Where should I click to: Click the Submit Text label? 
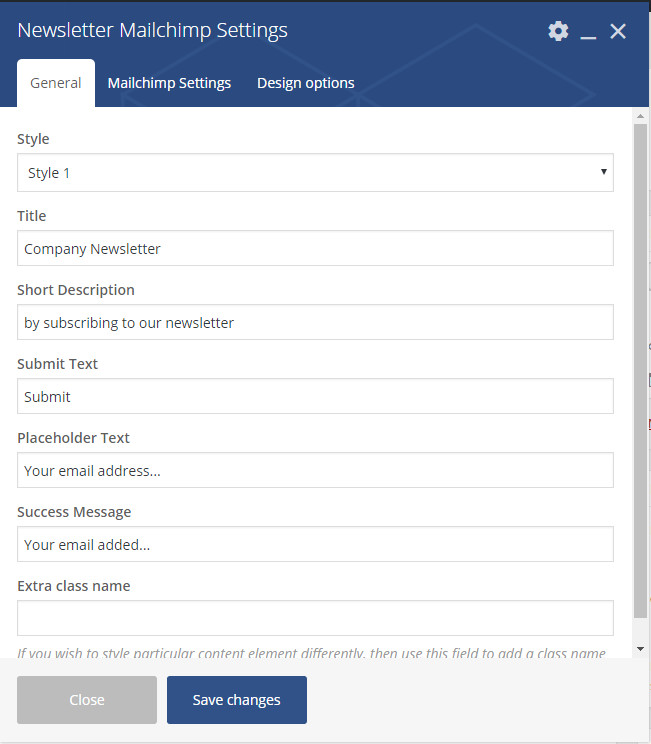[57, 364]
